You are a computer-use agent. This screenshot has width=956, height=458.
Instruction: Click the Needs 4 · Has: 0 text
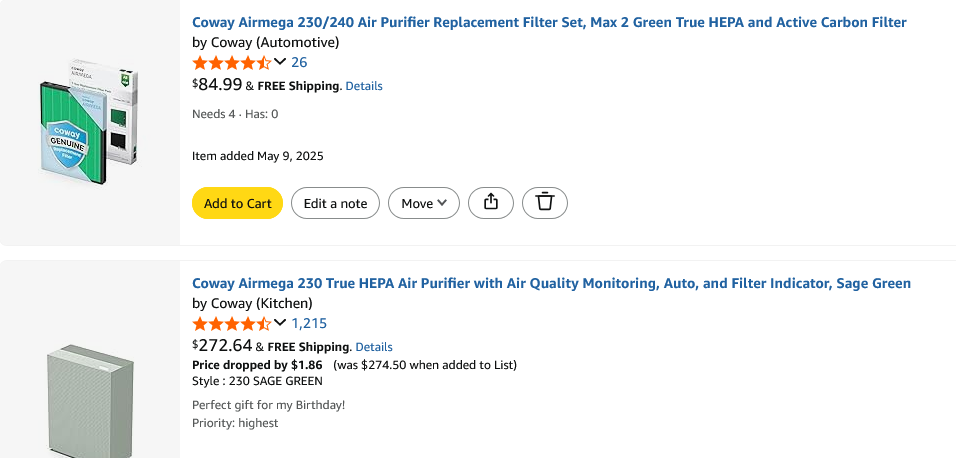[235, 114]
